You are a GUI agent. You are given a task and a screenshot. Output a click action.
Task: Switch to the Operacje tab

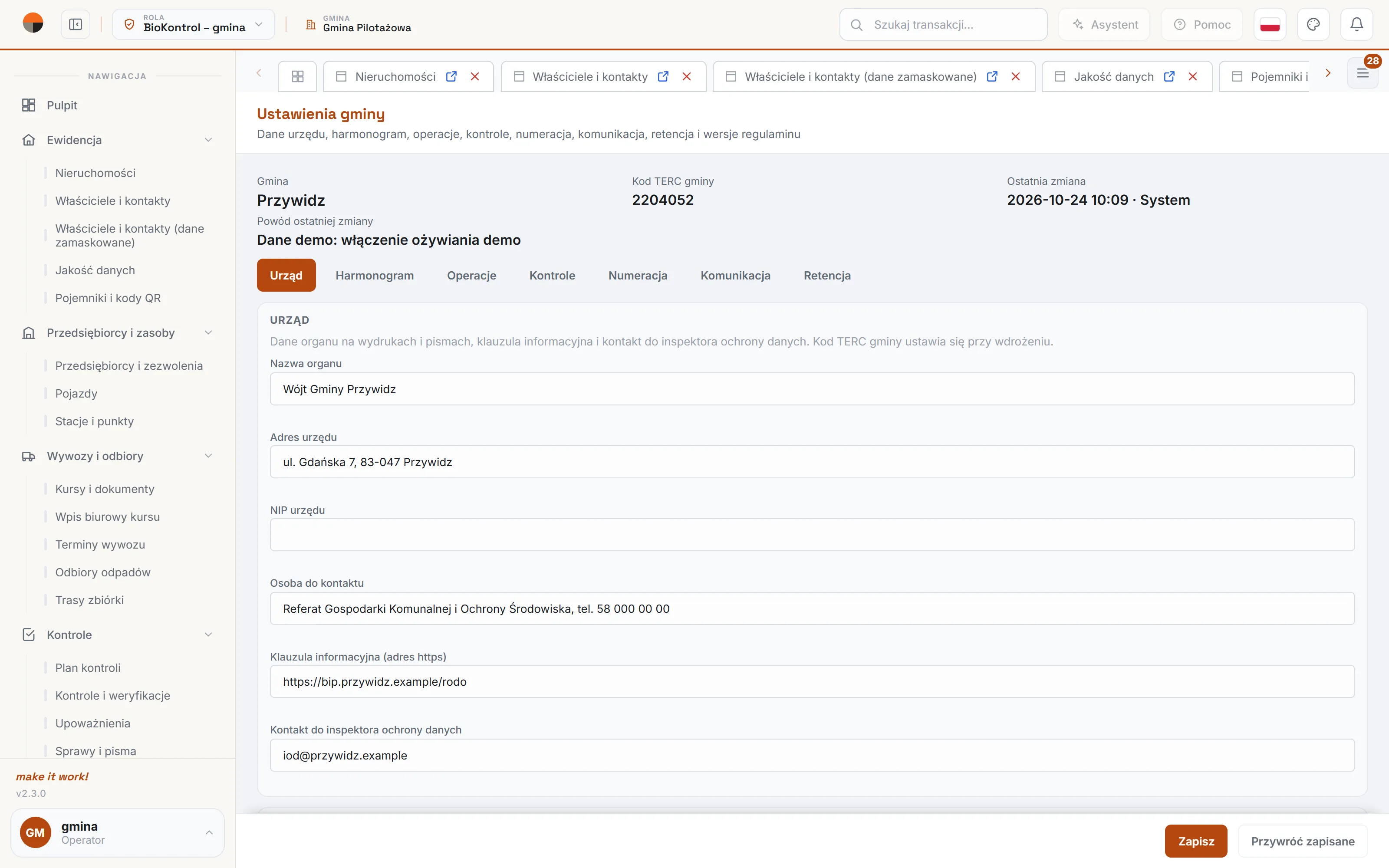tap(472, 276)
